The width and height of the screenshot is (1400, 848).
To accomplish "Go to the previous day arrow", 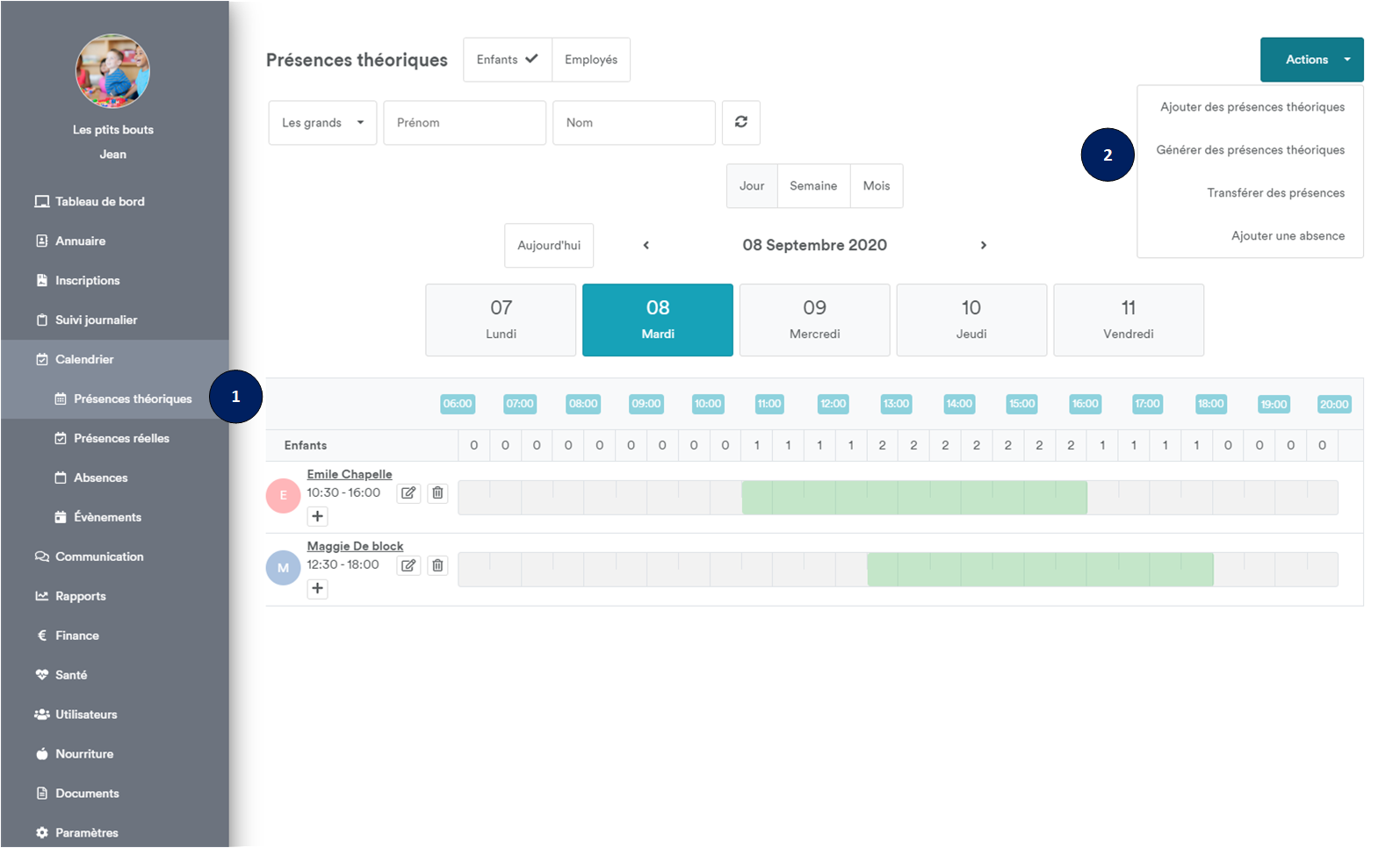I will click(x=646, y=246).
